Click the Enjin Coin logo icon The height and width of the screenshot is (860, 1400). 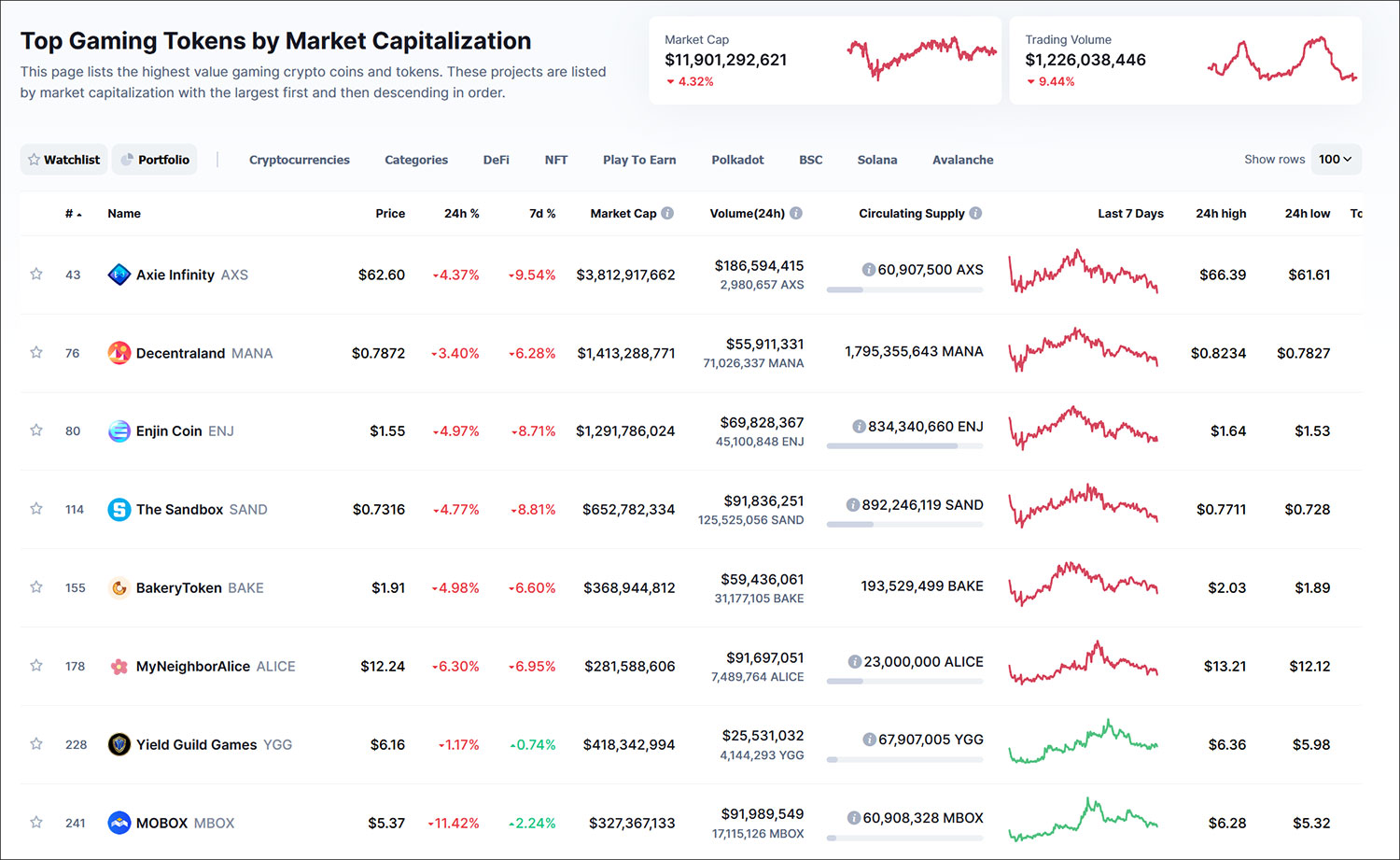119,431
